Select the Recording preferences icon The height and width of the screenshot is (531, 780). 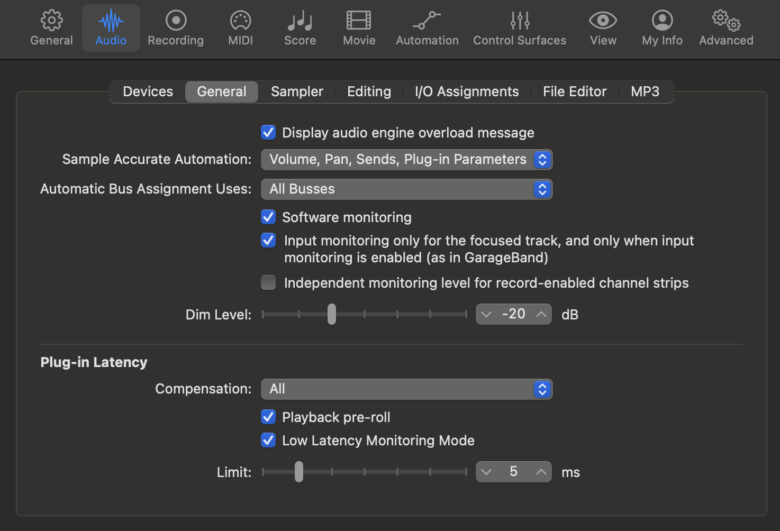click(175, 21)
